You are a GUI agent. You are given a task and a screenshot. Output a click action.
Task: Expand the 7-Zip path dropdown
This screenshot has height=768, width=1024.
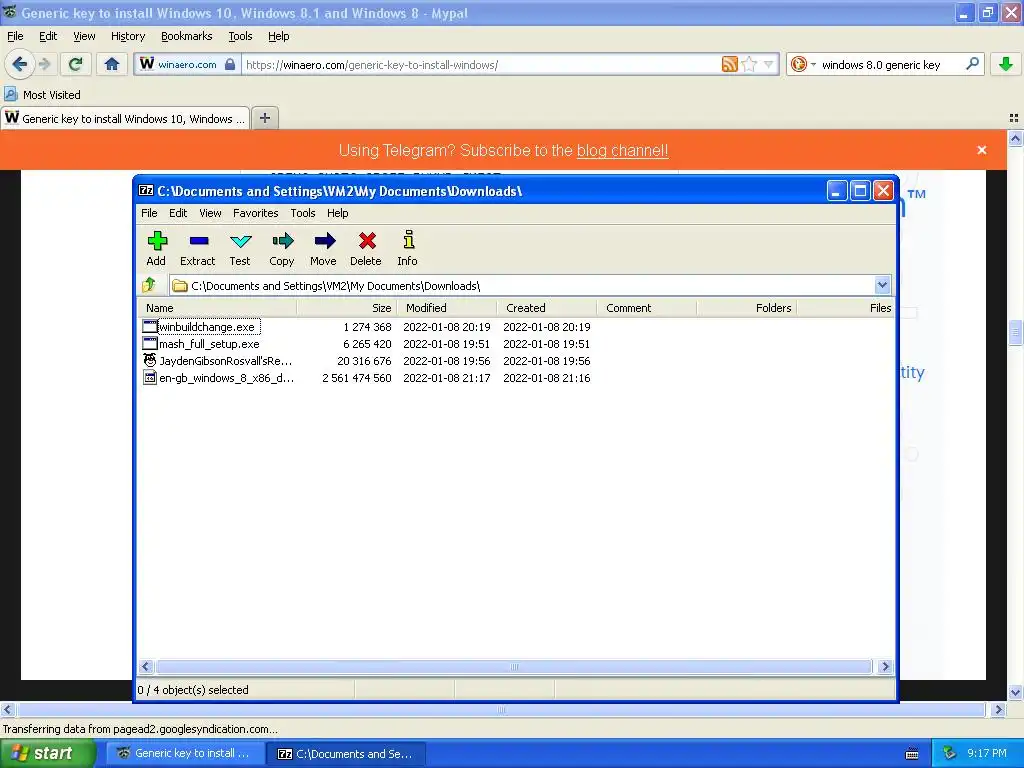pyautogui.click(x=882, y=285)
